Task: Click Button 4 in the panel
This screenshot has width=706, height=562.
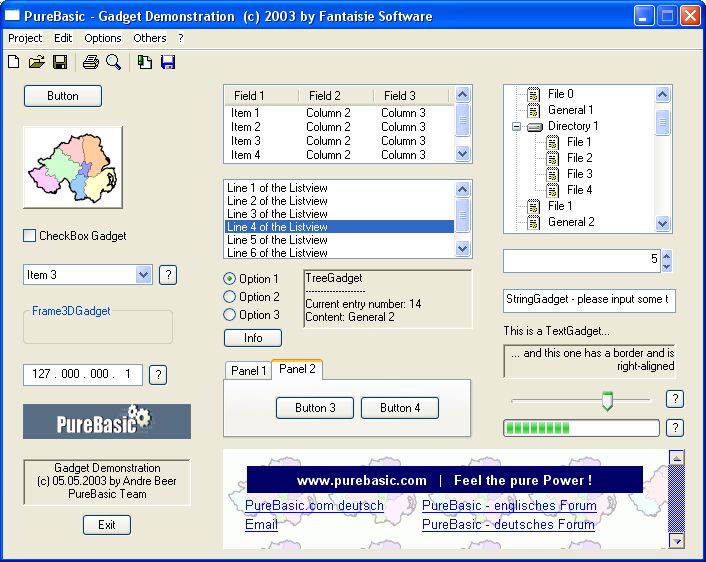Action: (400, 408)
